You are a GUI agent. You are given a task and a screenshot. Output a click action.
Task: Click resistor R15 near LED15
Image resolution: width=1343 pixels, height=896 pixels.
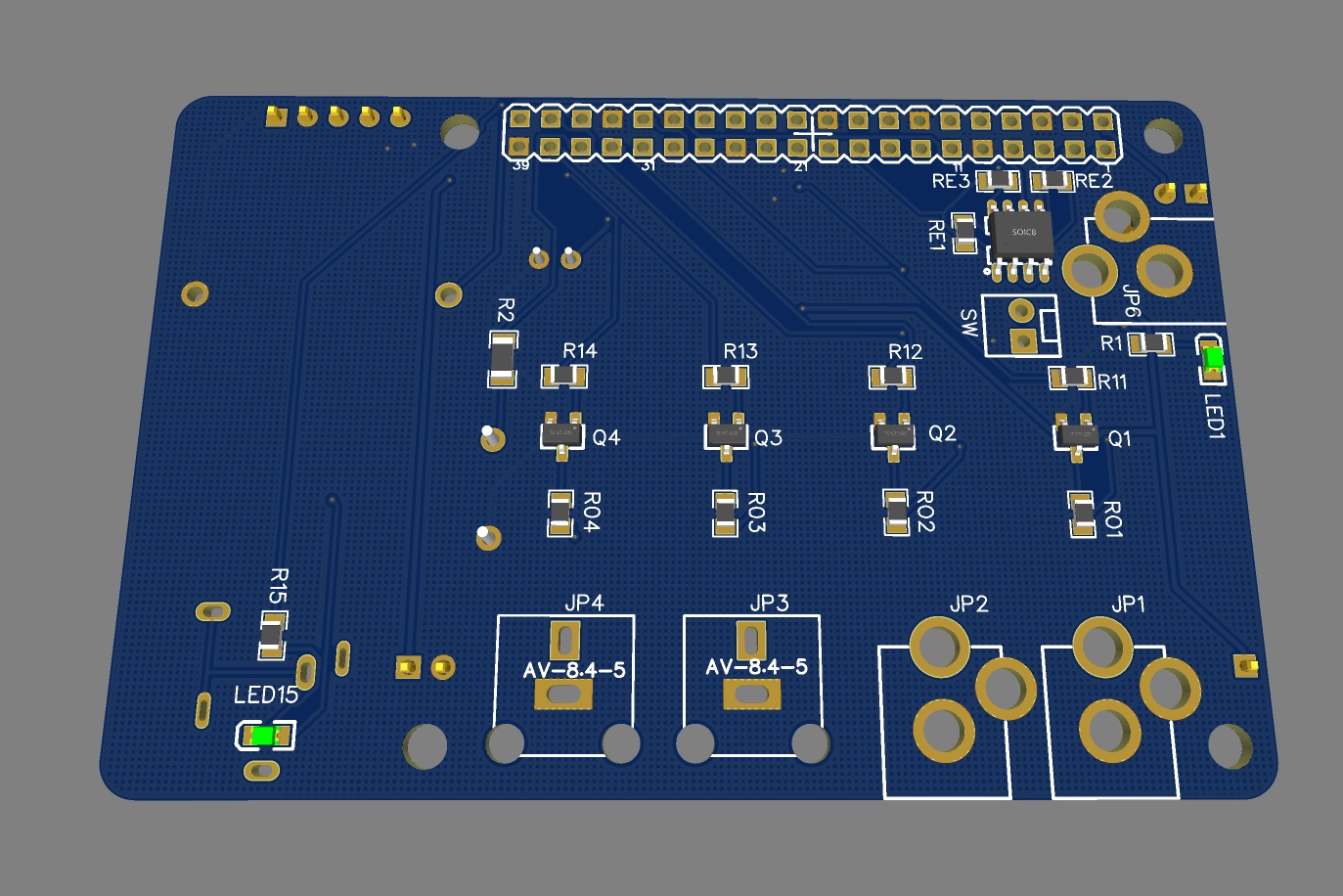pyautogui.click(x=272, y=635)
